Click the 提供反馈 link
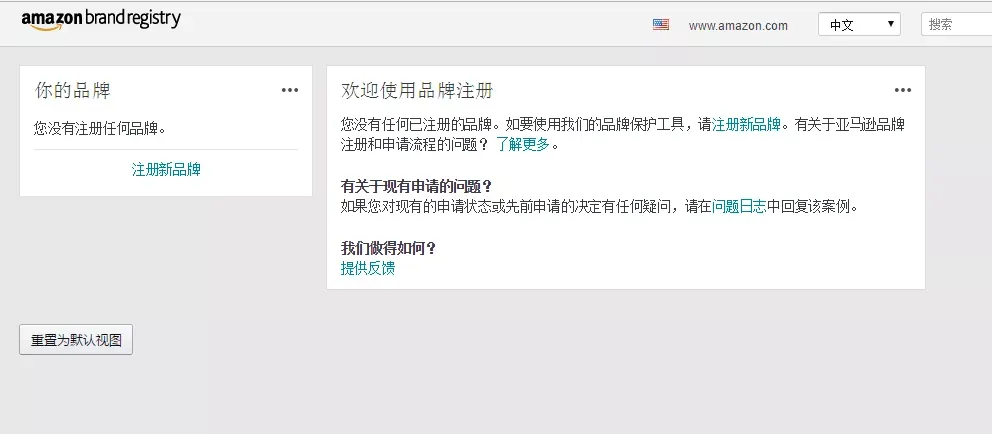 tap(368, 268)
